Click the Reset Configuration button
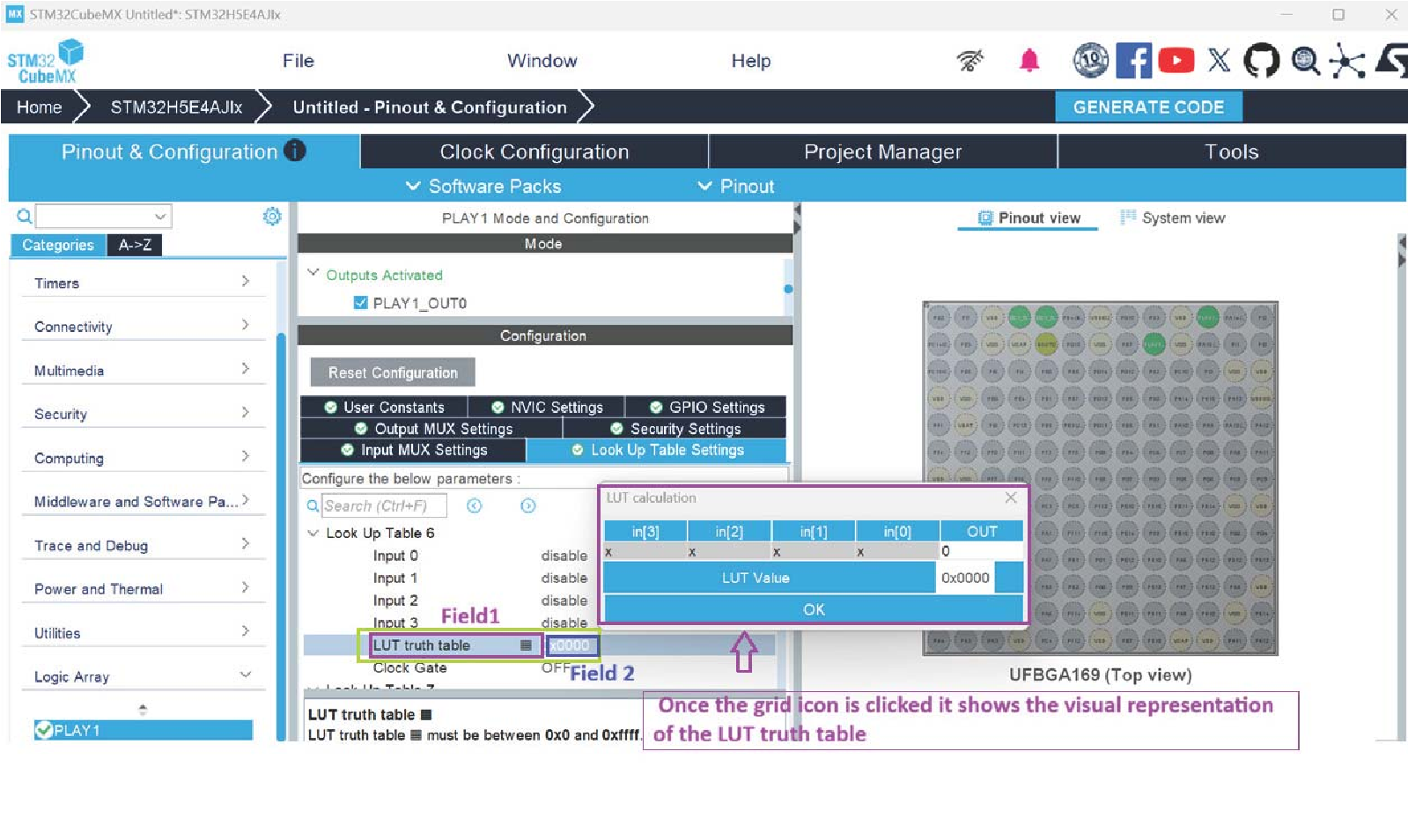This screenshot has width=1408, height=840. pyautogui.click(x=393, y=372)
